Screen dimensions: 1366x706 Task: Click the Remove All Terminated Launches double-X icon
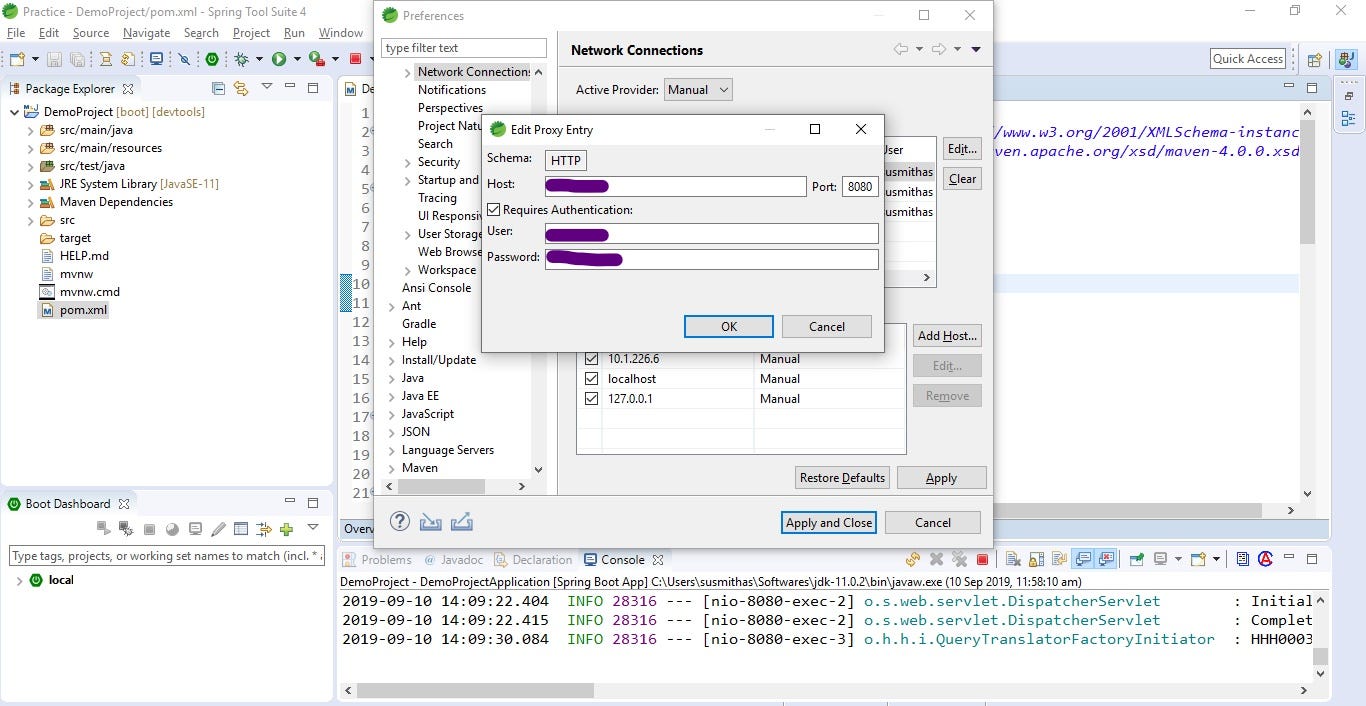(959, 560)
